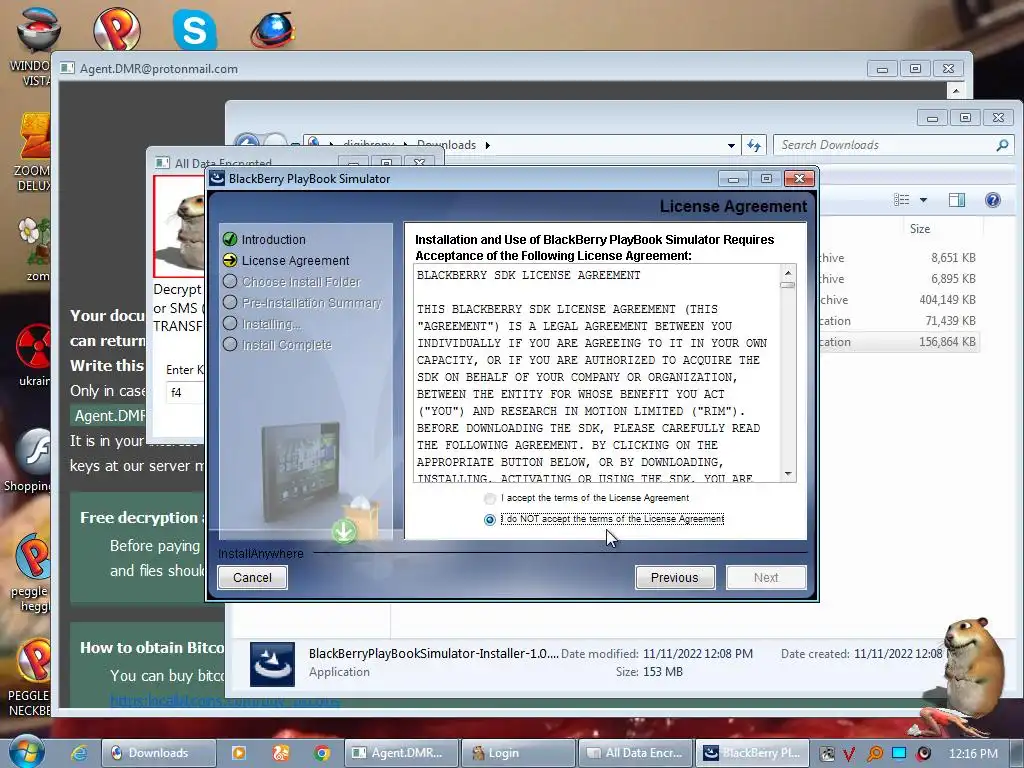
Task: Click the Explorer back navigation button
Action: coord(248,140)
